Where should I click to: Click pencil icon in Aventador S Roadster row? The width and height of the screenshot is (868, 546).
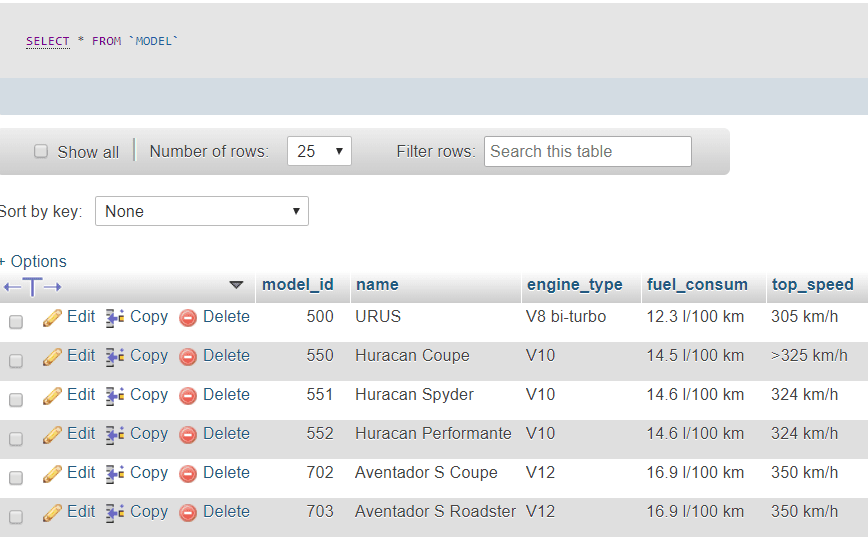pos(52,513)
